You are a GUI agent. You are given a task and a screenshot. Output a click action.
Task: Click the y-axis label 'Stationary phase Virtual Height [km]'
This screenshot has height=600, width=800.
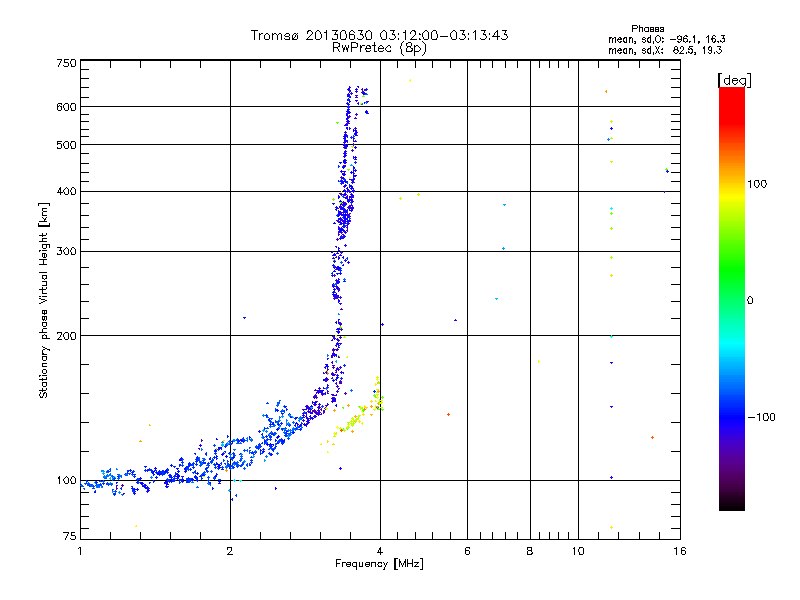point(43,301)
